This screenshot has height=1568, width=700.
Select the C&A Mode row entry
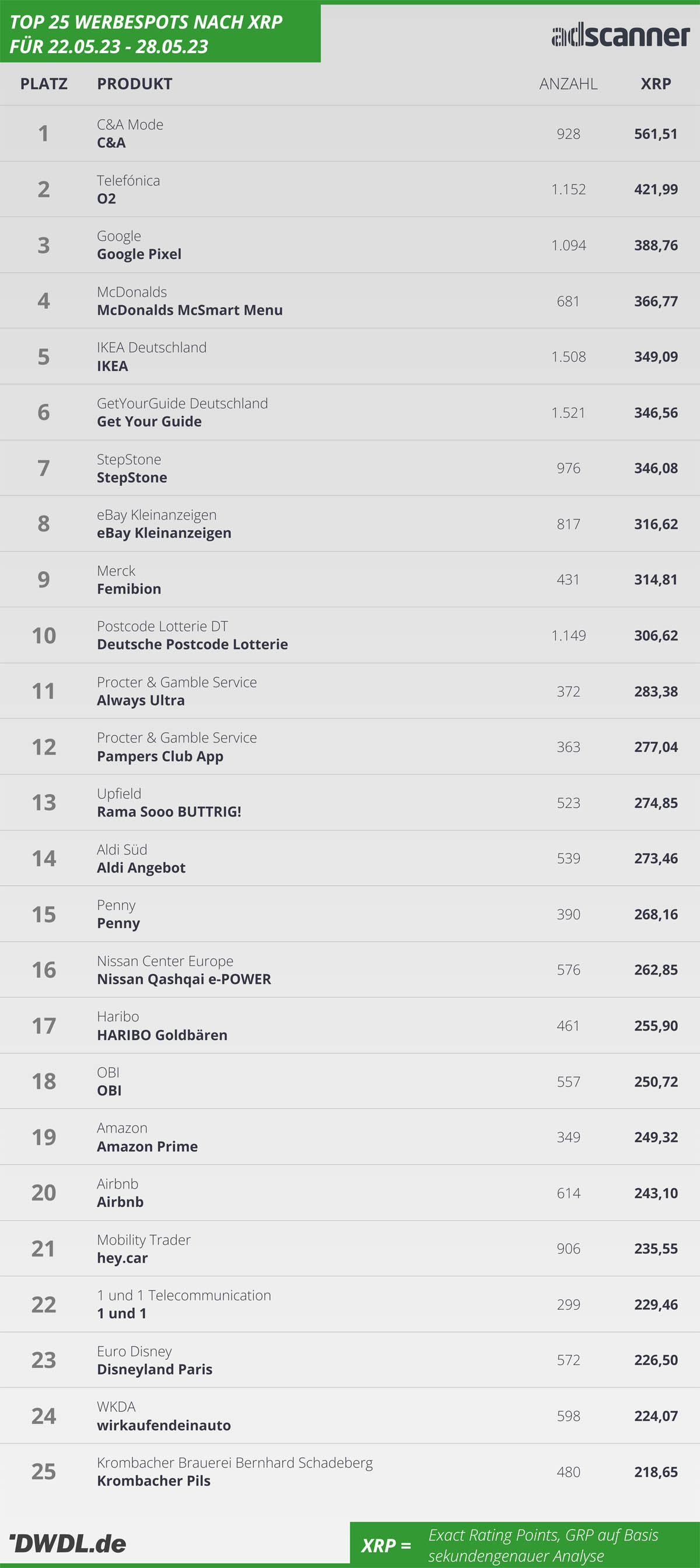pos(350,134)
